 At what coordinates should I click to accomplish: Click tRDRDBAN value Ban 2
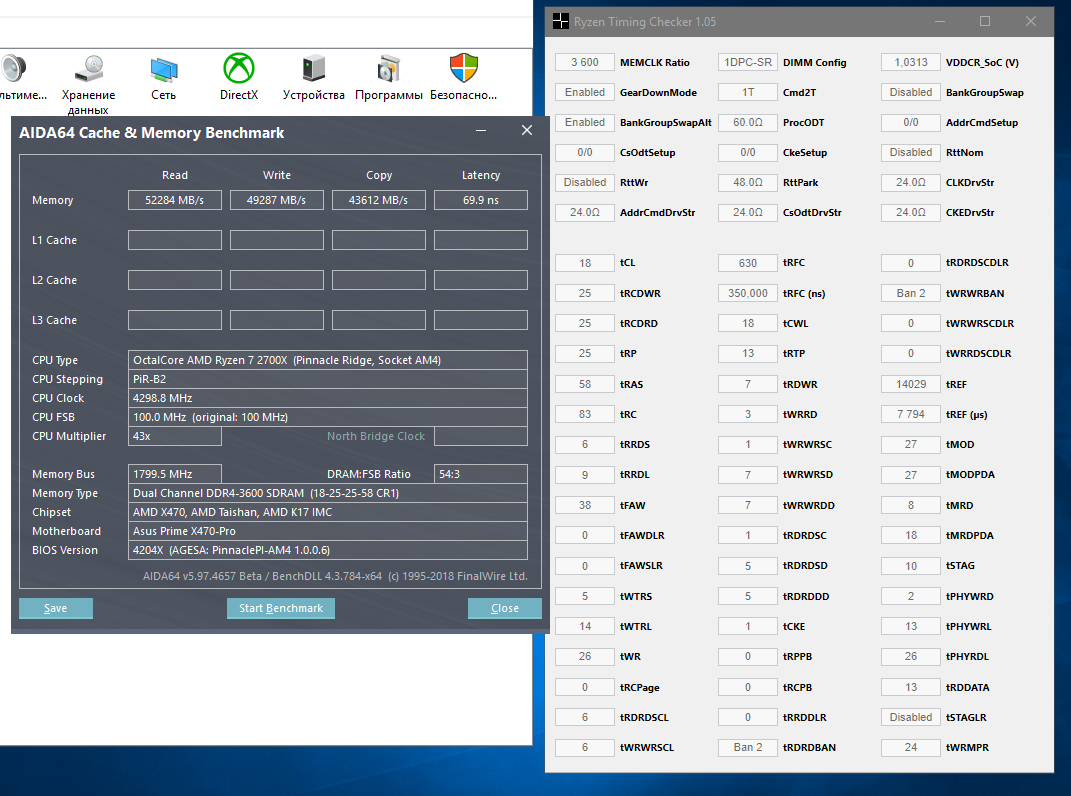click(748, 747)
